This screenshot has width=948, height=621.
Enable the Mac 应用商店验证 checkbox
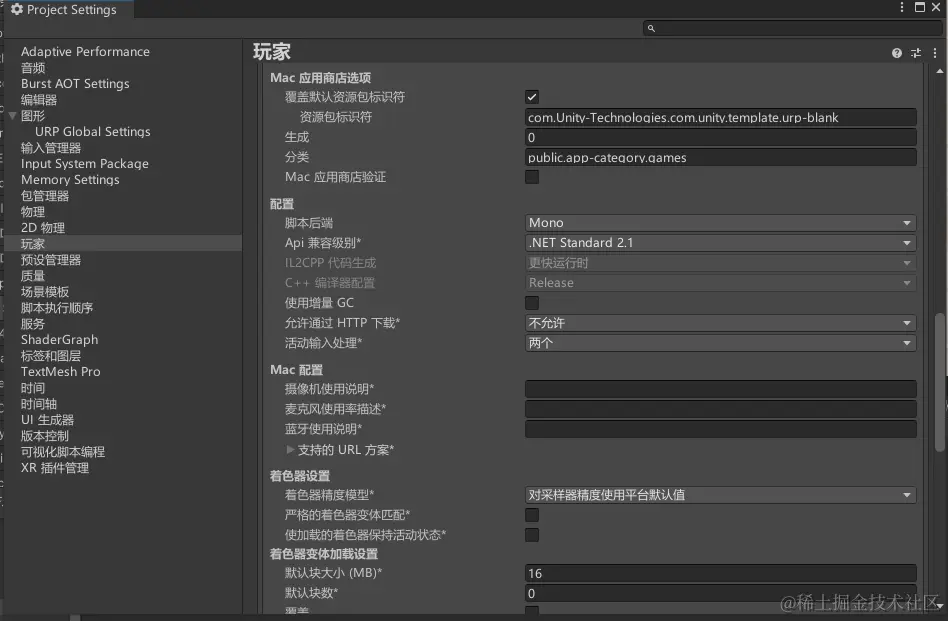[x=532, y=177]
